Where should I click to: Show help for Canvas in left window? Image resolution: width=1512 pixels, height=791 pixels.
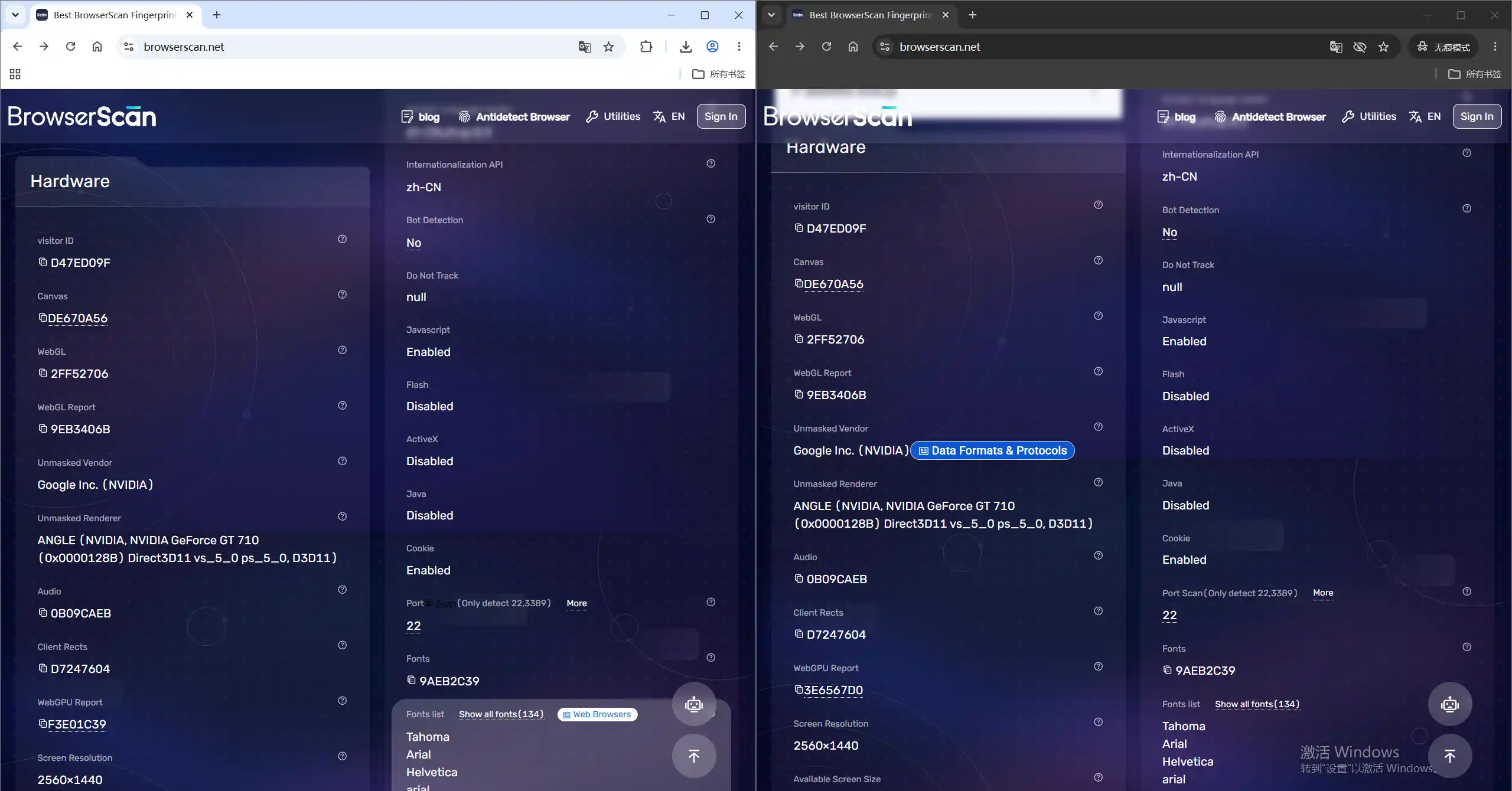342,295
